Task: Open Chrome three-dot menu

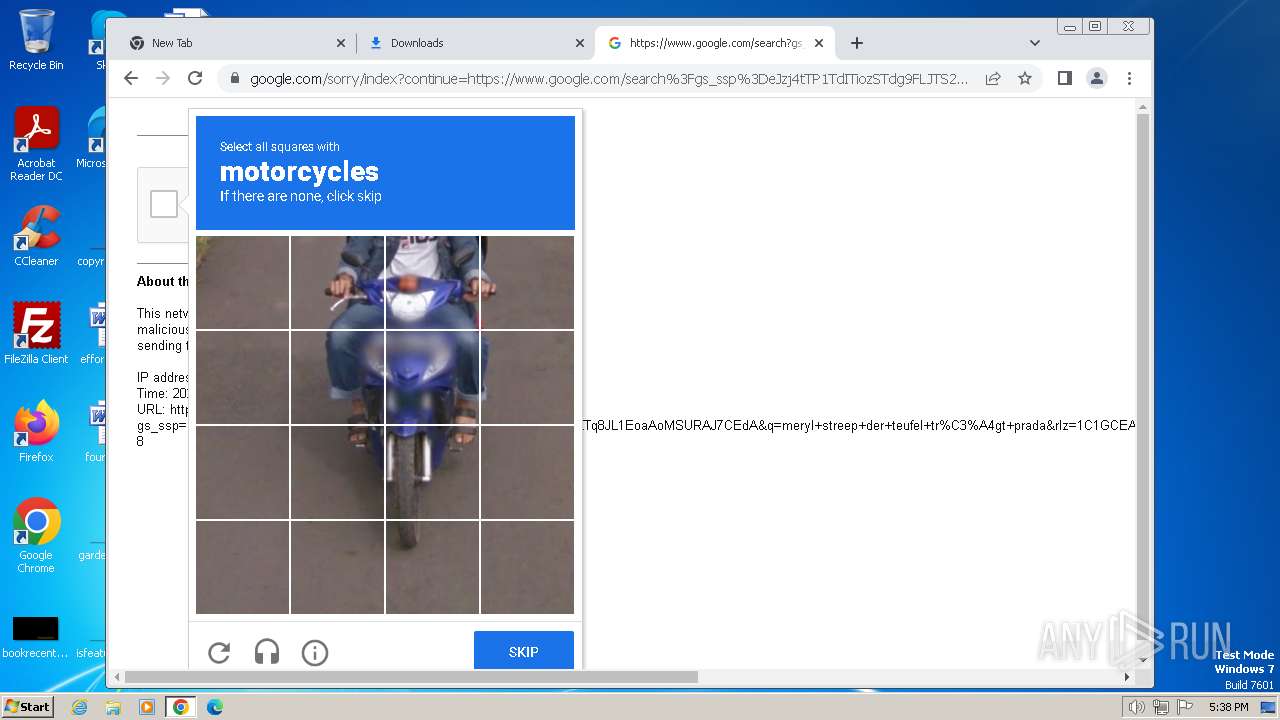Action: click(x=1129, y=78)
